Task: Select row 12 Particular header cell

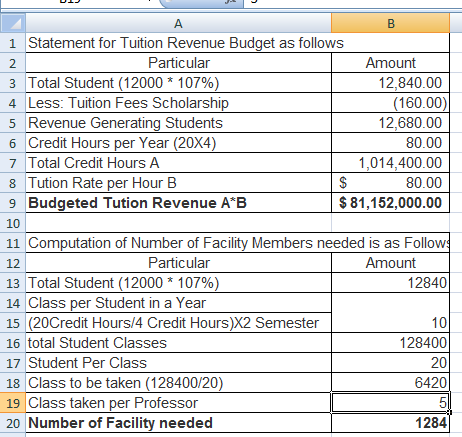Action: (x=178, y=263)
